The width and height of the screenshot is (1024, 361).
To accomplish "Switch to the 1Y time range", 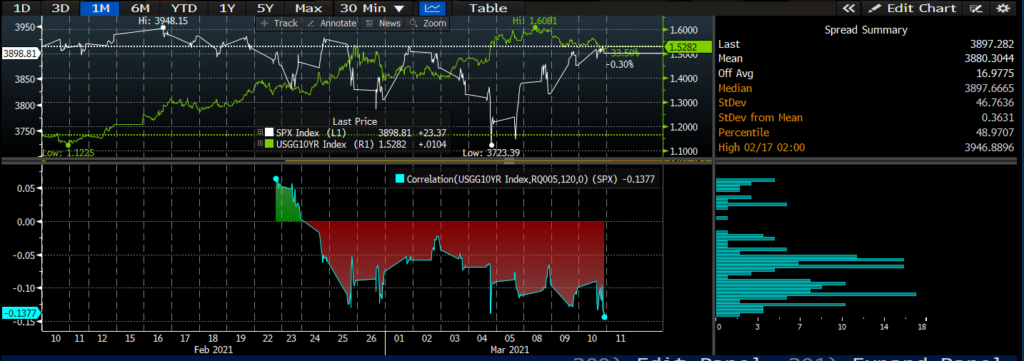I will 227,8.
